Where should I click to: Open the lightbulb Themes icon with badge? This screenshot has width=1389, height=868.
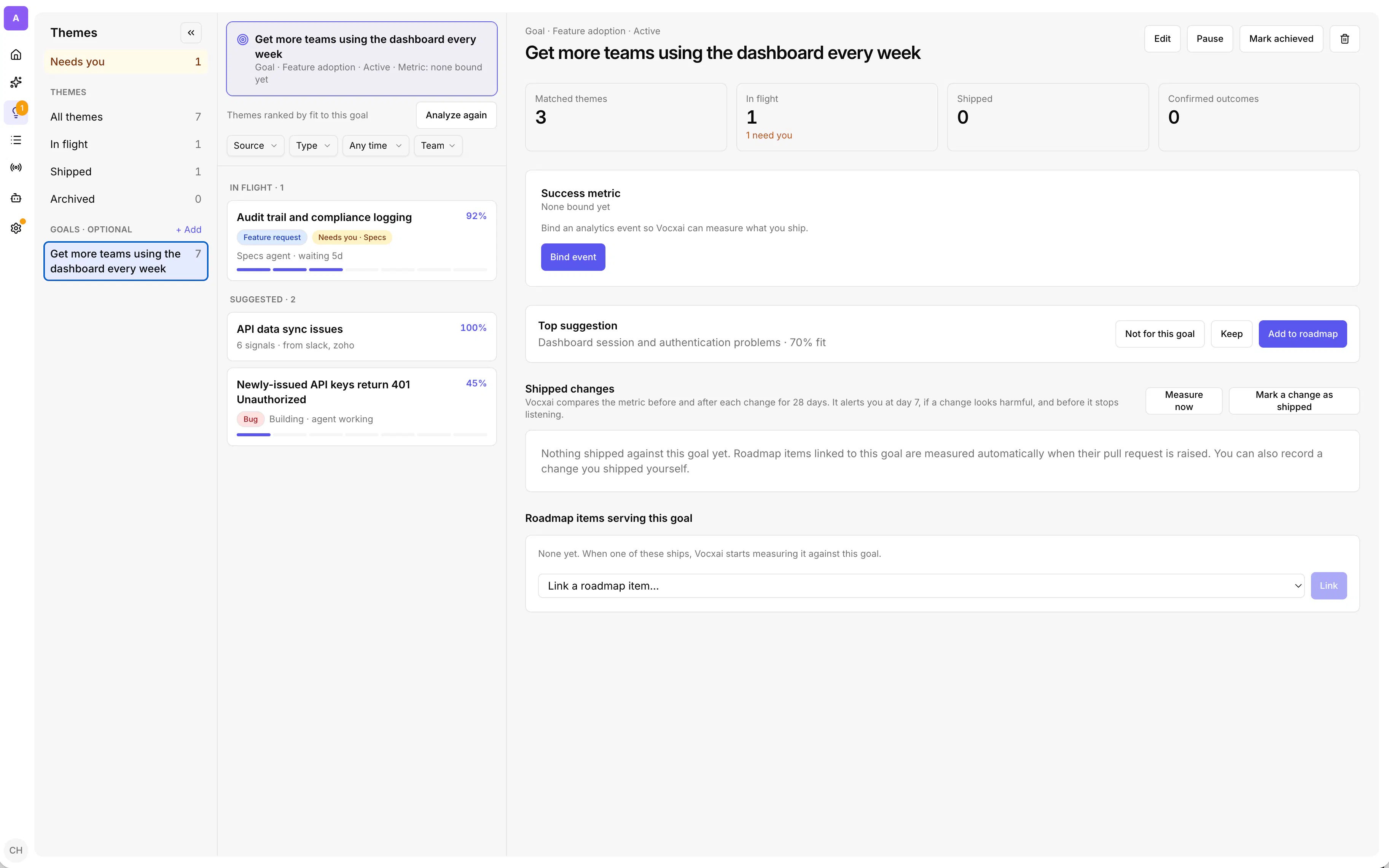click(16, 113)
